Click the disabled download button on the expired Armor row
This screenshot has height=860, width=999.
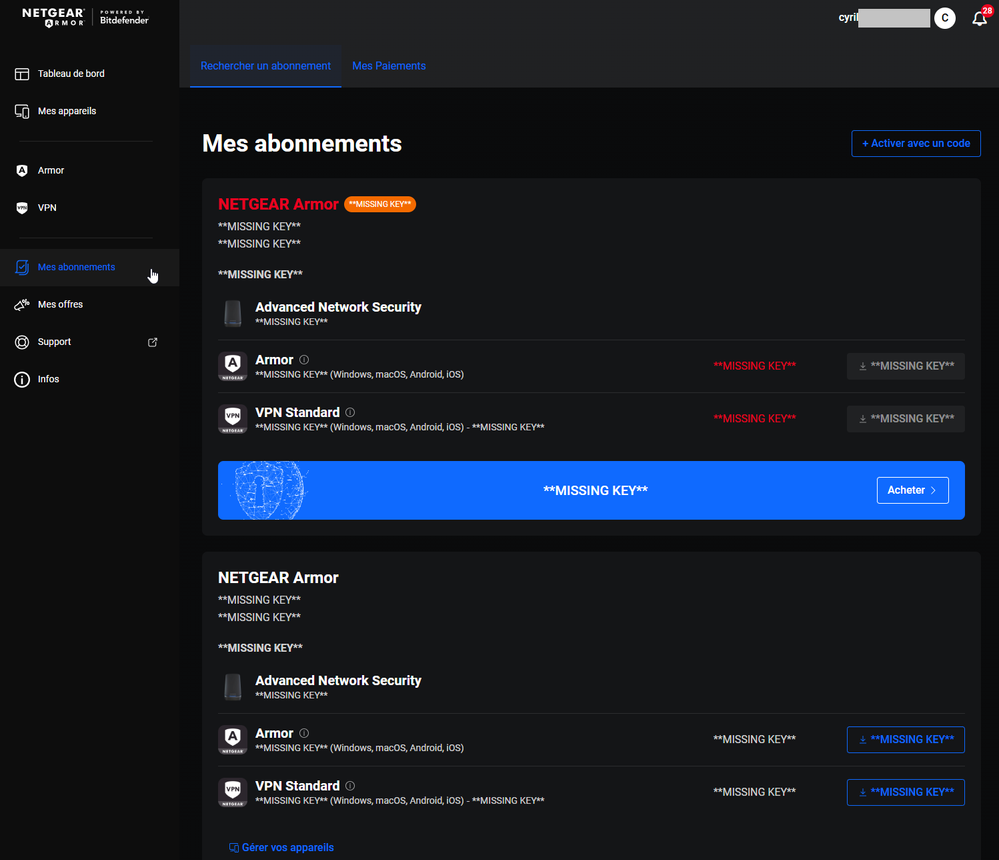[x=905, y=366]
